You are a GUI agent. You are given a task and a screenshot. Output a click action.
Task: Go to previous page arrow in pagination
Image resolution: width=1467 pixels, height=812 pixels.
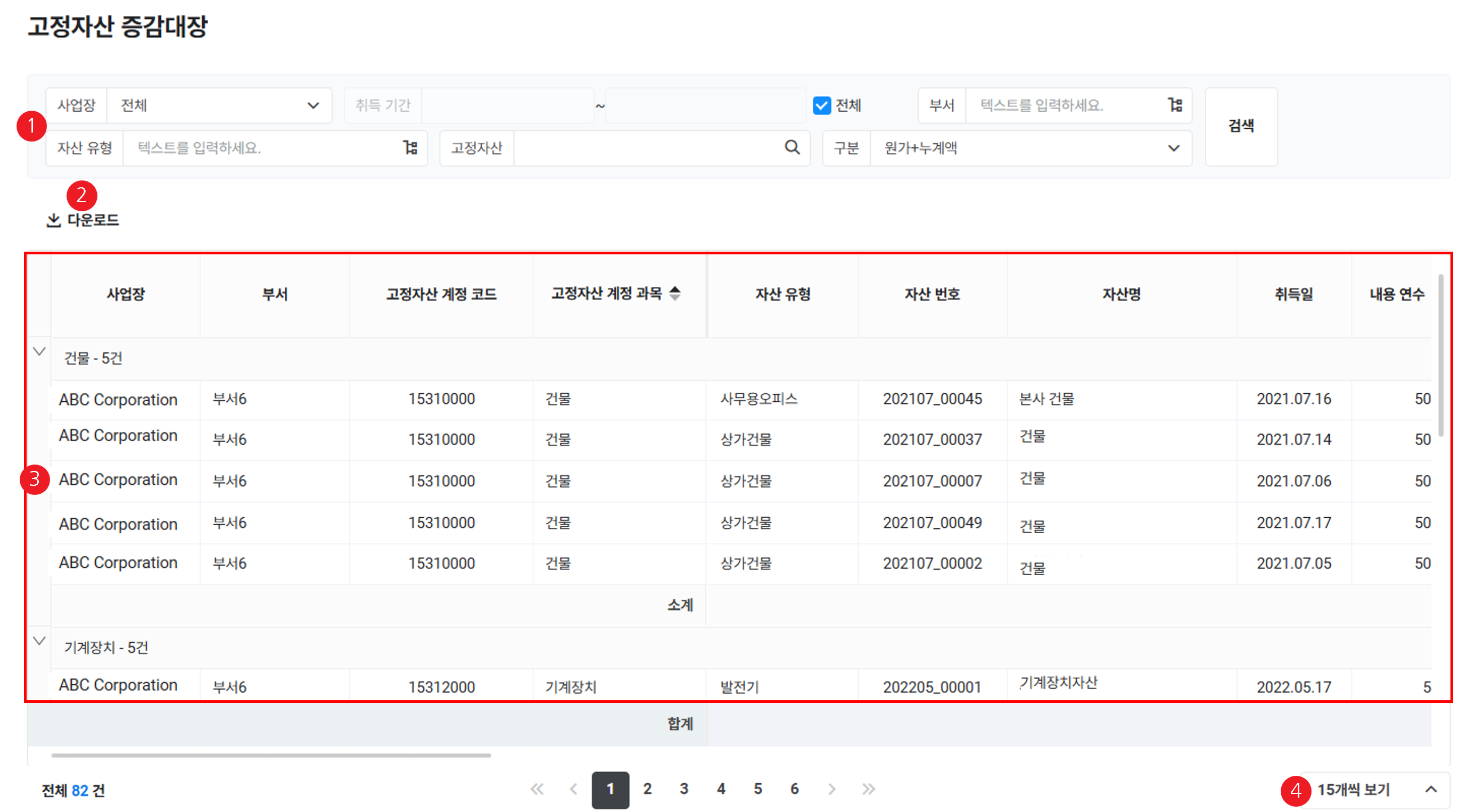[x=573, y=789]
